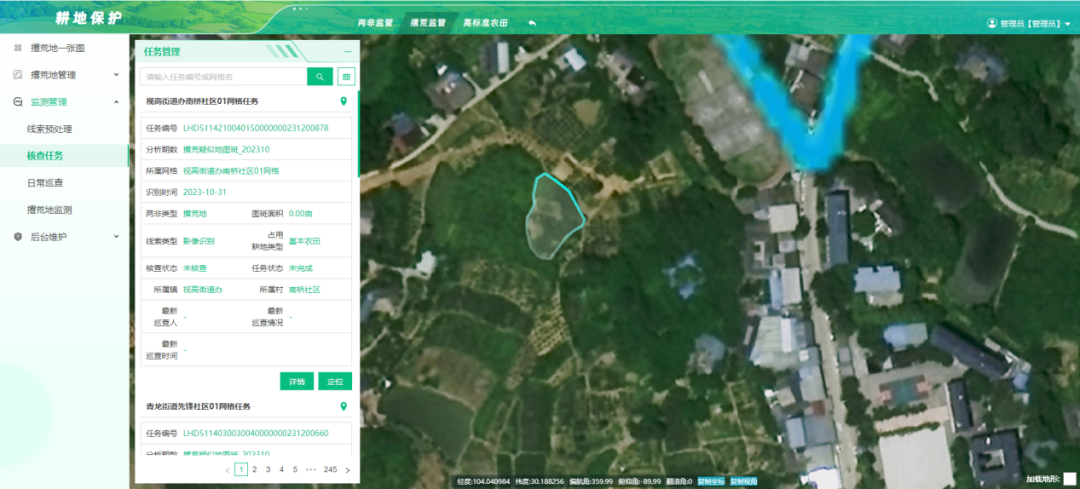Screen dimensions: 1080x489
Task: Click location pin for 视高街道办南桥社区01网格任务
Action: click(x=343, y=101)
